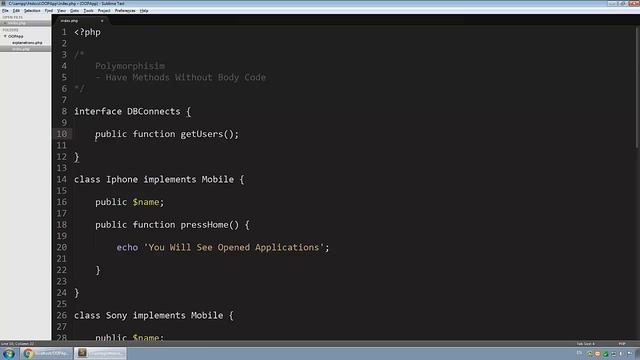Open the Windows Start menu orb
This screenshot has height=360, width=640.
point(9,353)
